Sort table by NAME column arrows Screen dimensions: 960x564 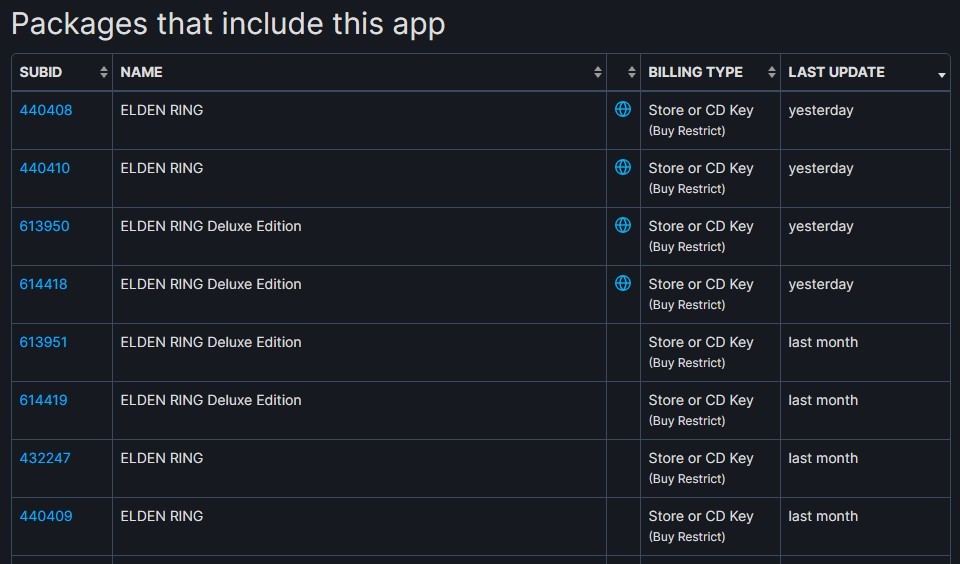598,72
